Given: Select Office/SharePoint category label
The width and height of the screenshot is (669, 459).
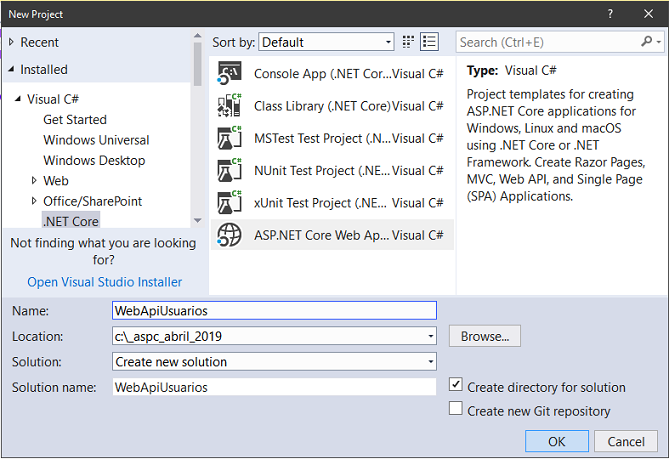Looking at the screenshot, I should 93,201.
